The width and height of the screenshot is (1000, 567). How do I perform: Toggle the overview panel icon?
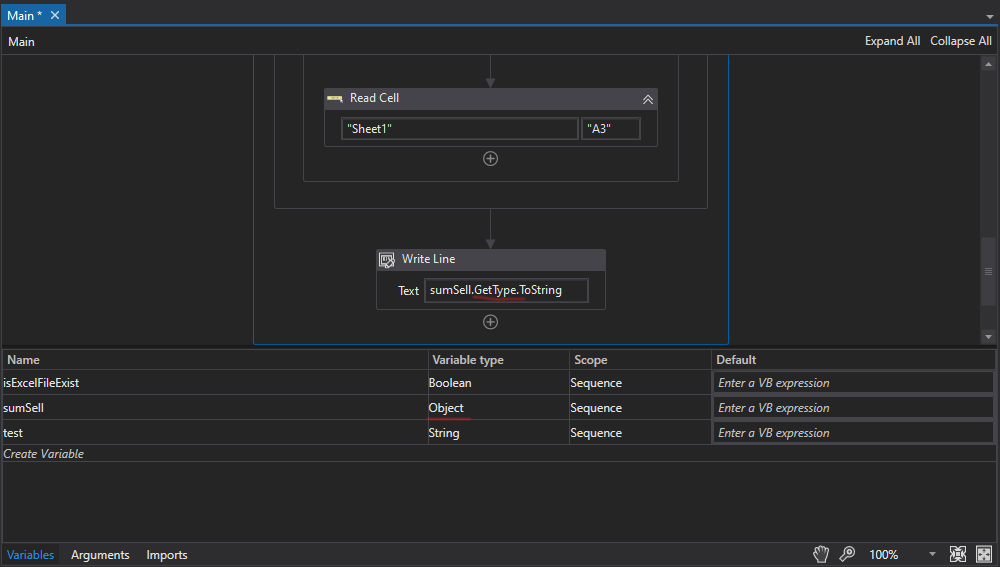pos(984,554)
